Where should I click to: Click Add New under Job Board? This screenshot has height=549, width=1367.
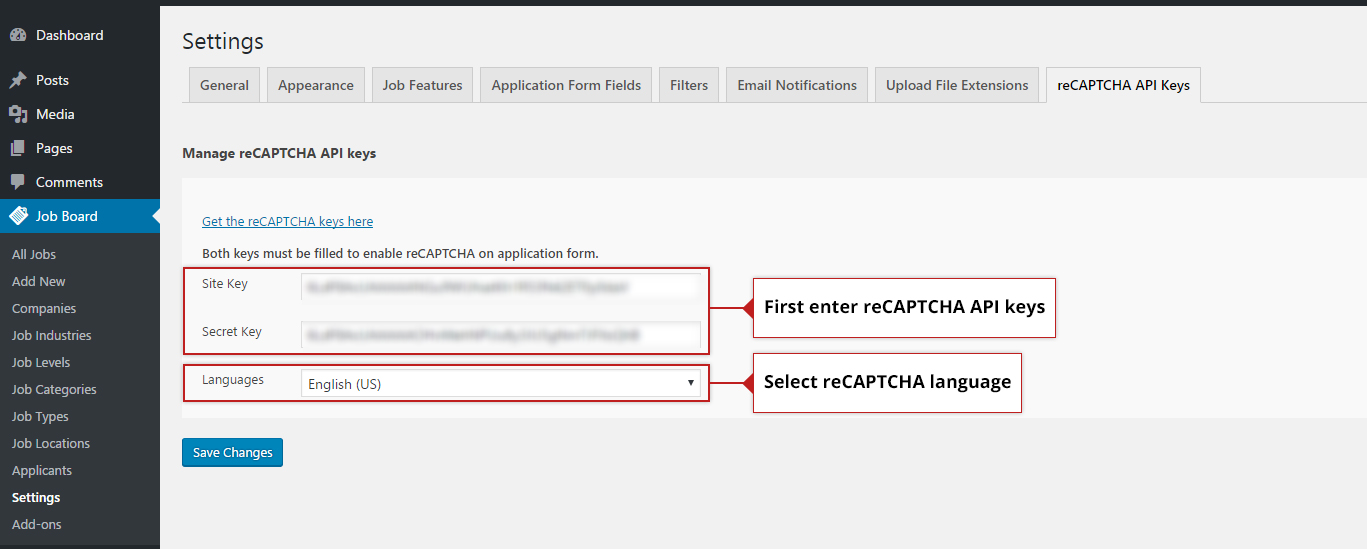39,281
